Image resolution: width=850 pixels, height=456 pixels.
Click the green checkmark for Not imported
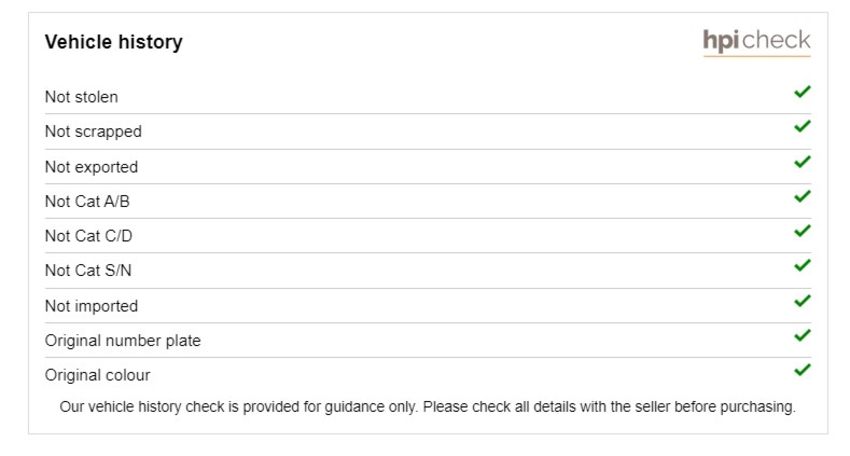click(x=802, y=301)
